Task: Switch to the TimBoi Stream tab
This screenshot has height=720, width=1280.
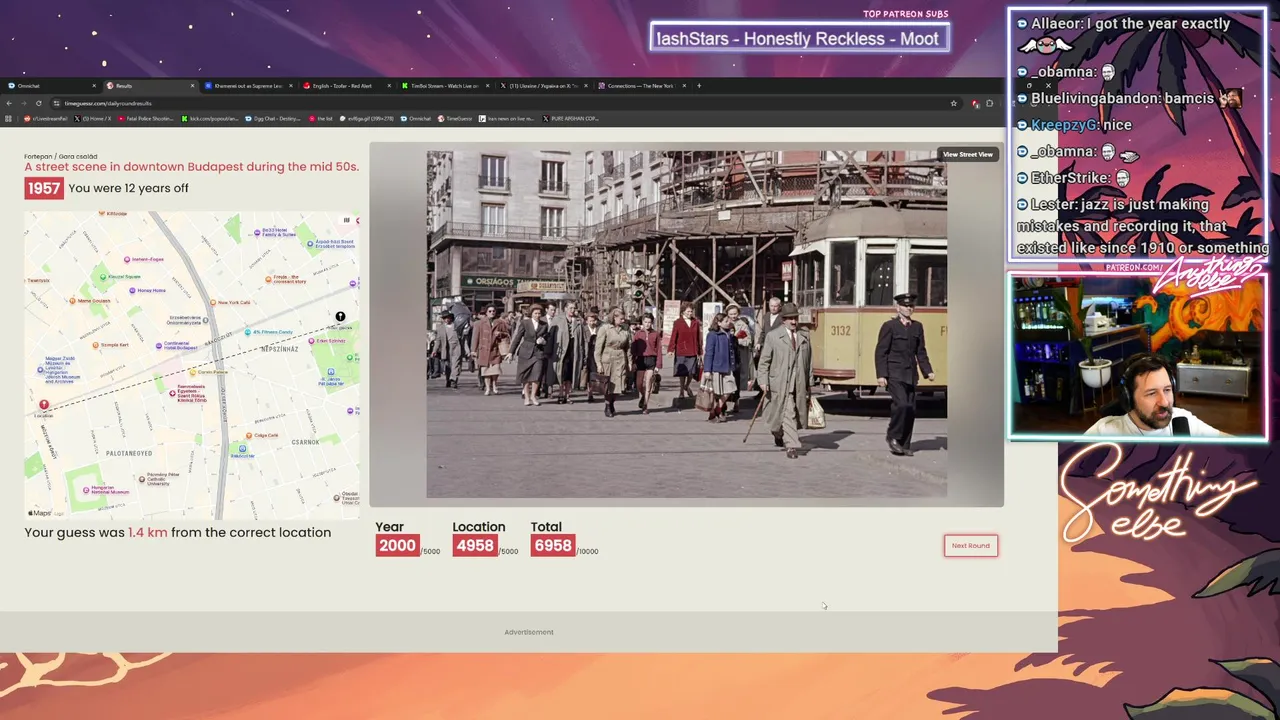Action: tap(445, 86)
